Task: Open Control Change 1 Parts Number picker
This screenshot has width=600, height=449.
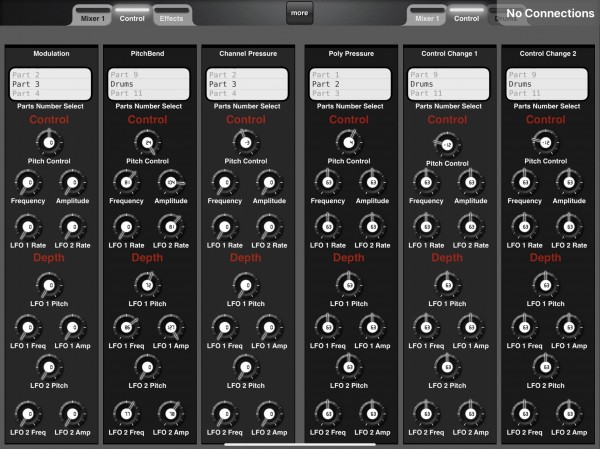Action: [x=448, y=84]
